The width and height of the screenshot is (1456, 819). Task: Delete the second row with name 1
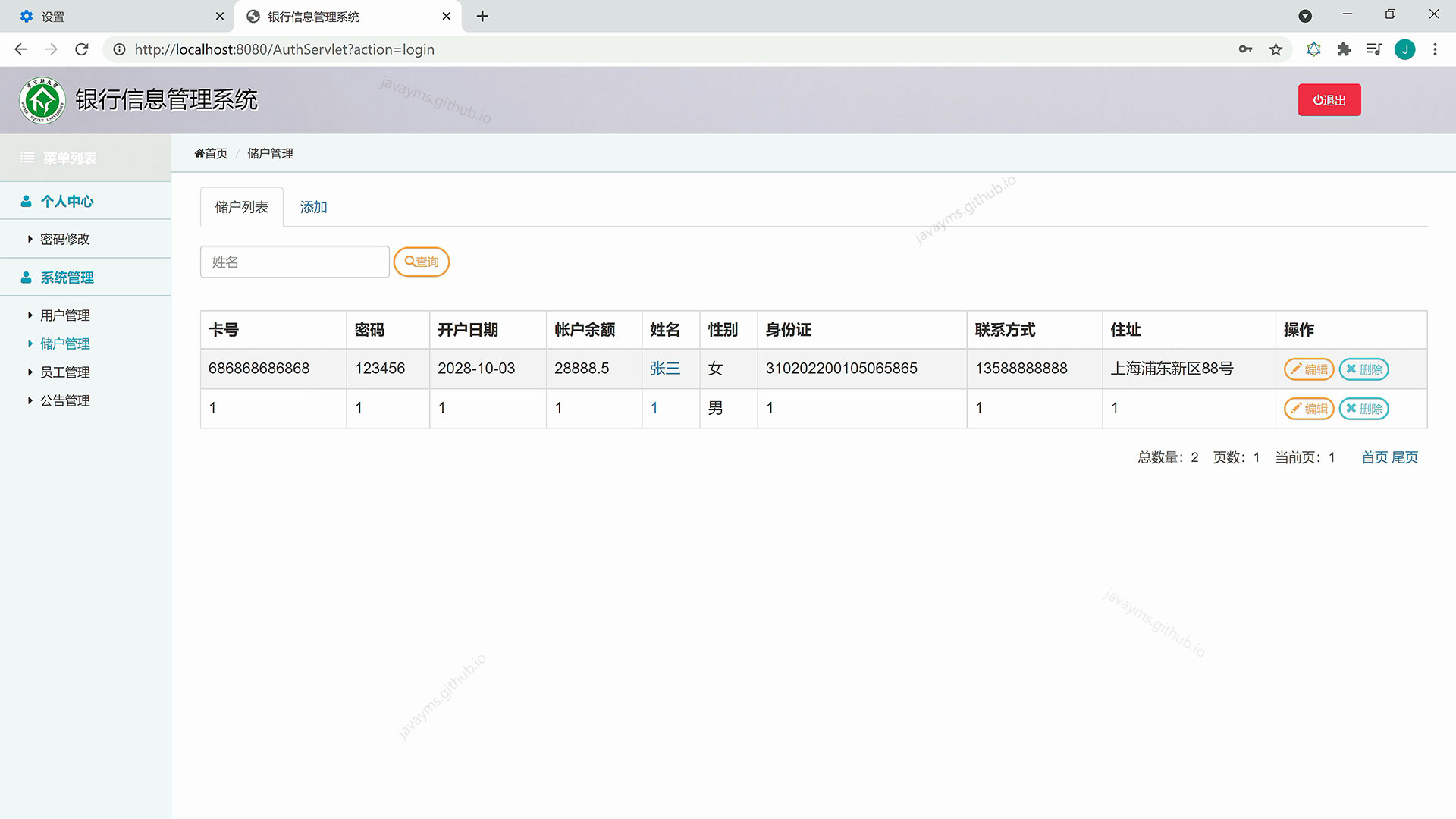[x=1363, y=409]
